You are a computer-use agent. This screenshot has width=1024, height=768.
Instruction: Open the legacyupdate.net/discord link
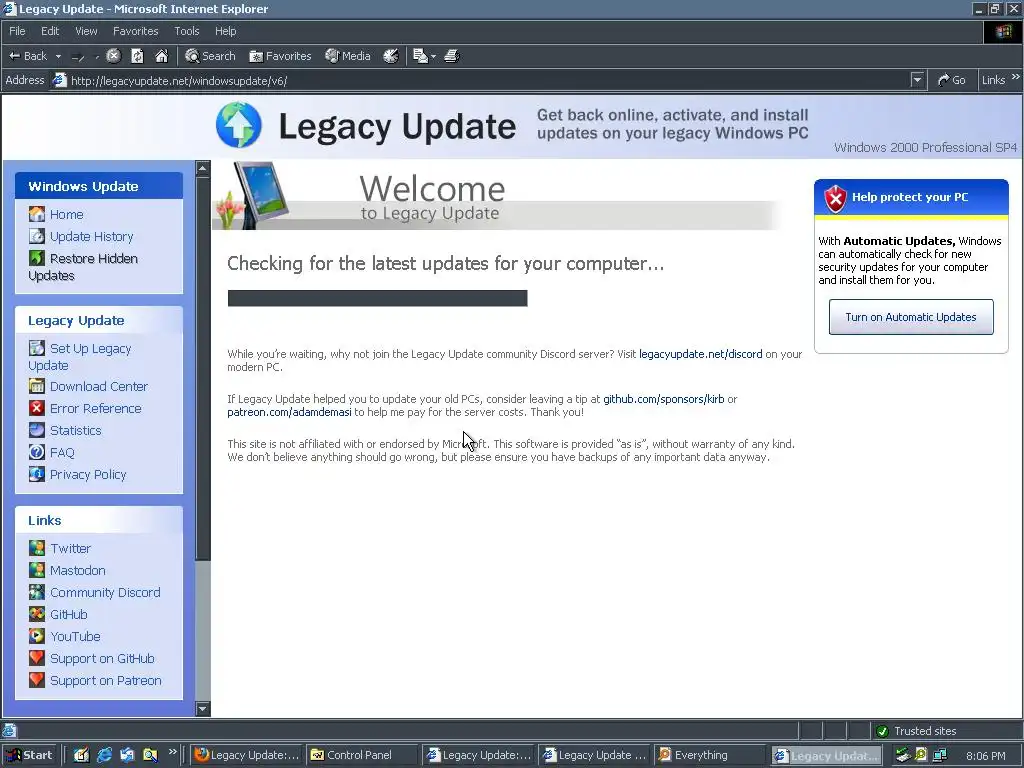click(x=700, y=354)
